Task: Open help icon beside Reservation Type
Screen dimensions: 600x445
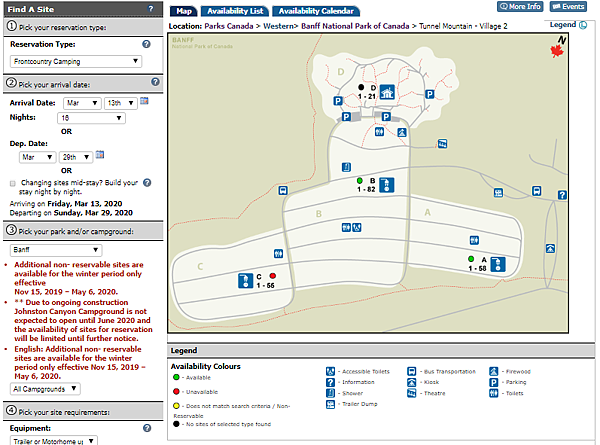Action: (146, 44)
